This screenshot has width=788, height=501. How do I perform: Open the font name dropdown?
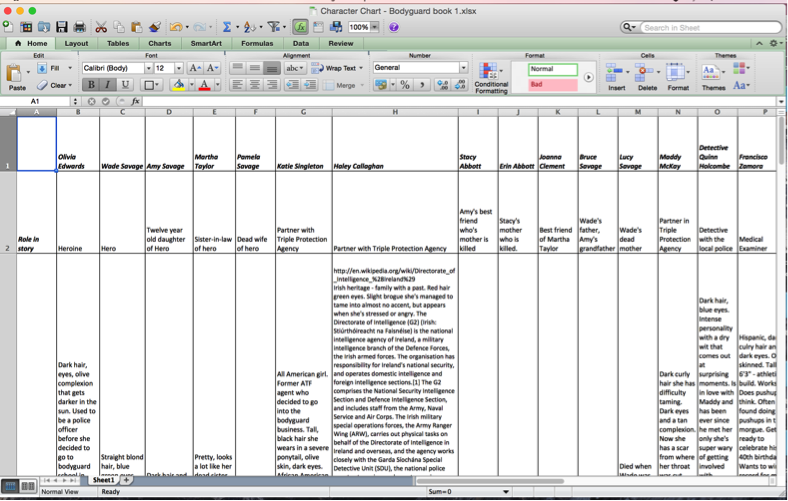[148, 68]
